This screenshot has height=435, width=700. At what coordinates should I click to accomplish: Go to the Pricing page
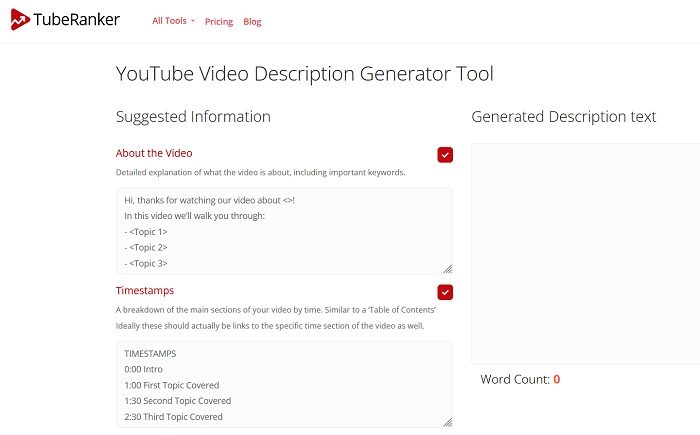click(x=219, y=21)
